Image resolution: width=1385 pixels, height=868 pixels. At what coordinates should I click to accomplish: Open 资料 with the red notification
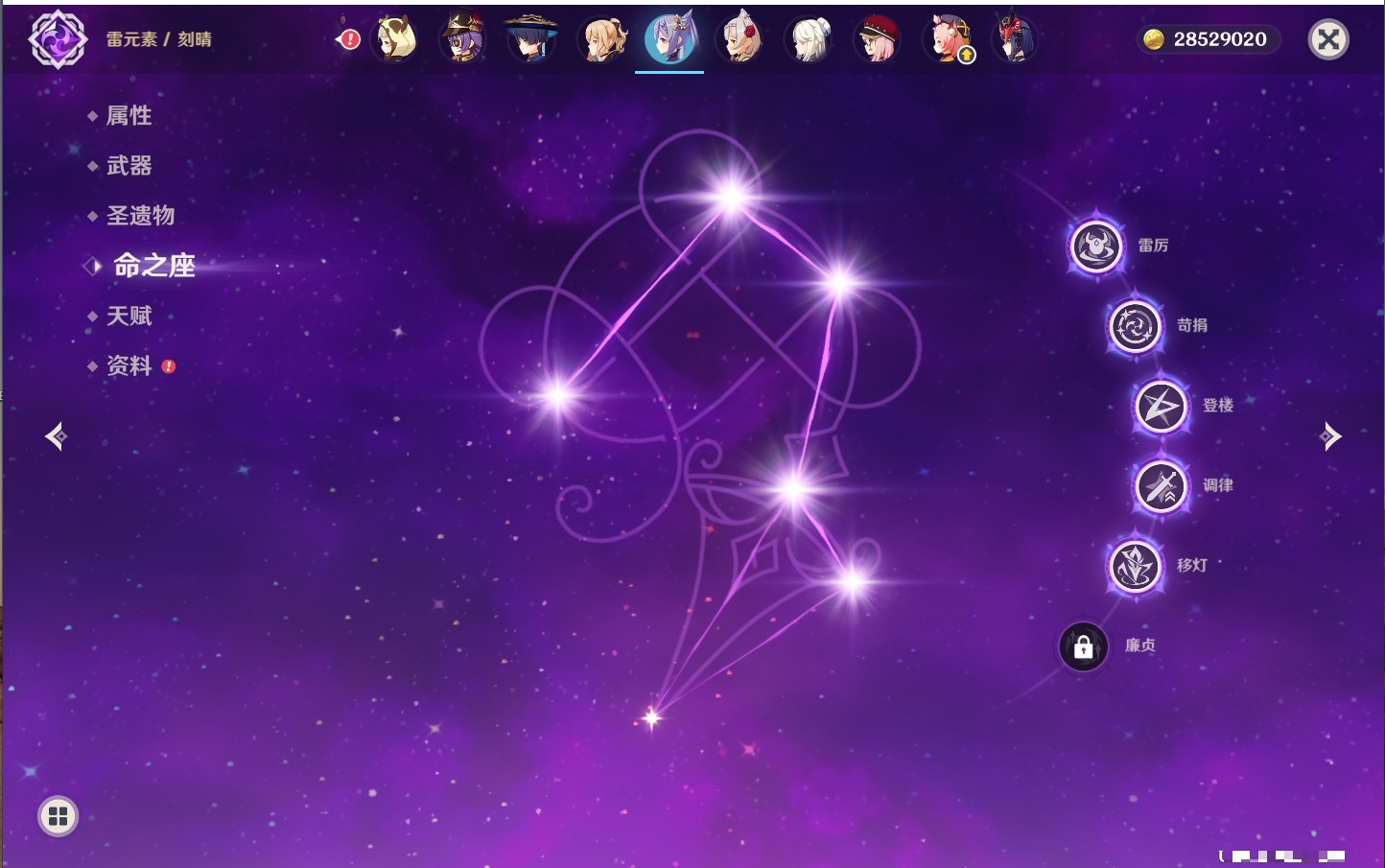[129, 365]
